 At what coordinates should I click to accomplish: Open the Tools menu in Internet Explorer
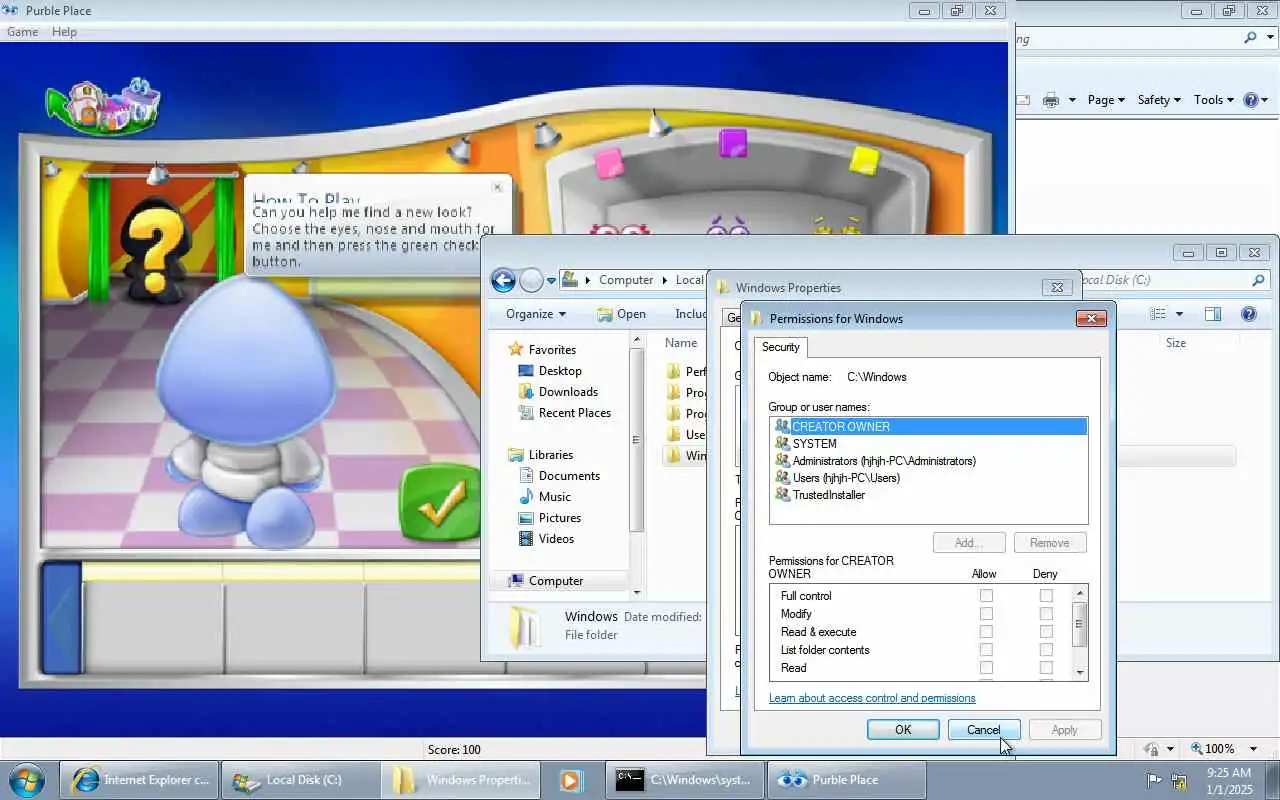[1214, 100]
